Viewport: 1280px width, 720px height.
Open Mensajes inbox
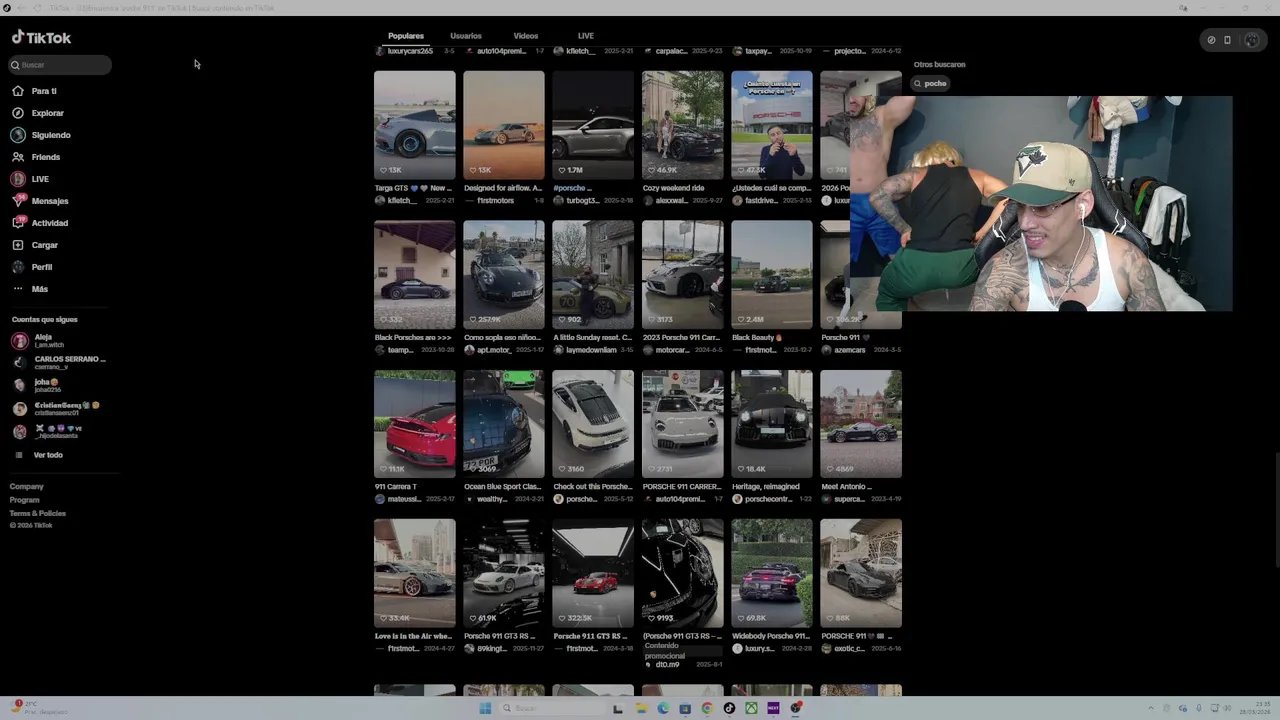point(40,201)
